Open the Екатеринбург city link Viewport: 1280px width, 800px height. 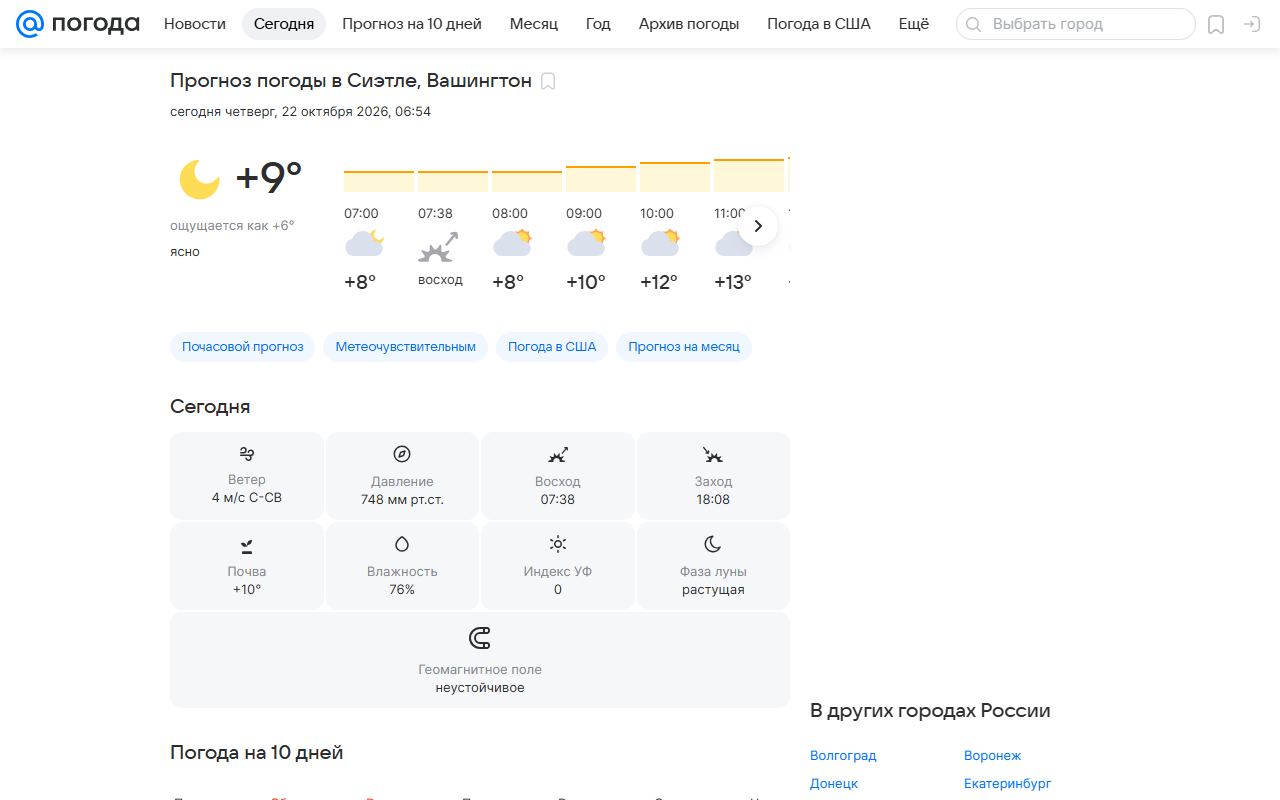pos(1008,784)
